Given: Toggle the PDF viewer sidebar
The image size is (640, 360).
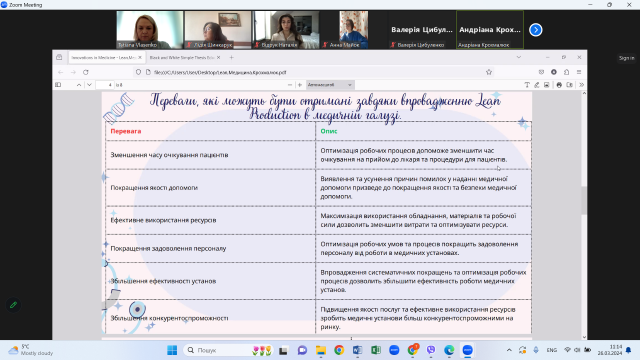Looking at the screenshot, I should [58, 85].
